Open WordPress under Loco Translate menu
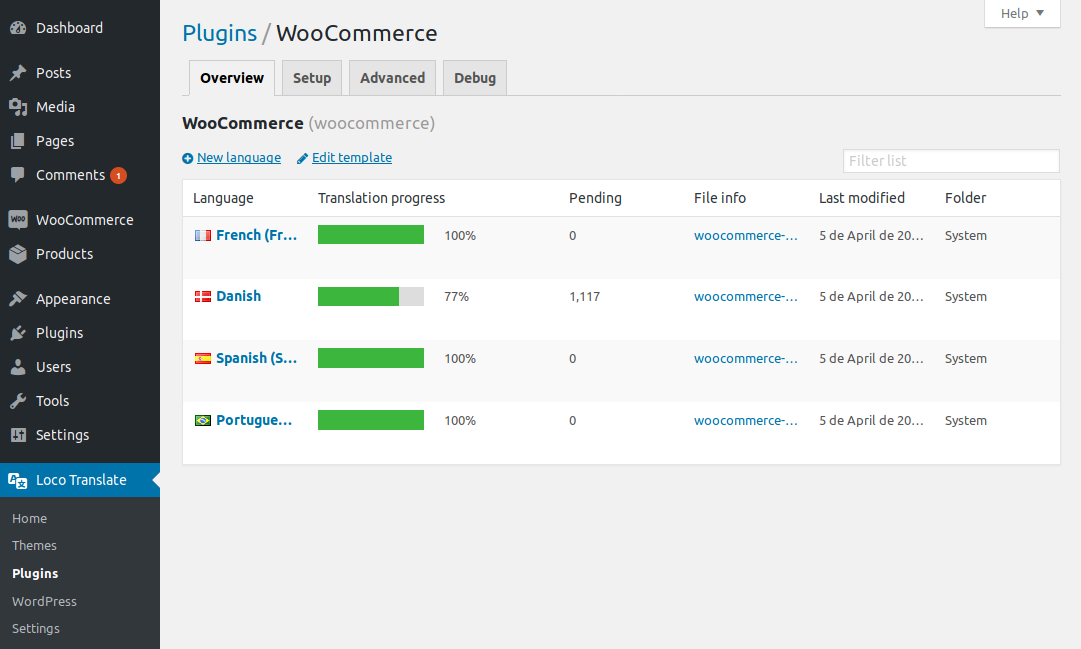This screenshot has width=1081, height=649. [44, 601]
